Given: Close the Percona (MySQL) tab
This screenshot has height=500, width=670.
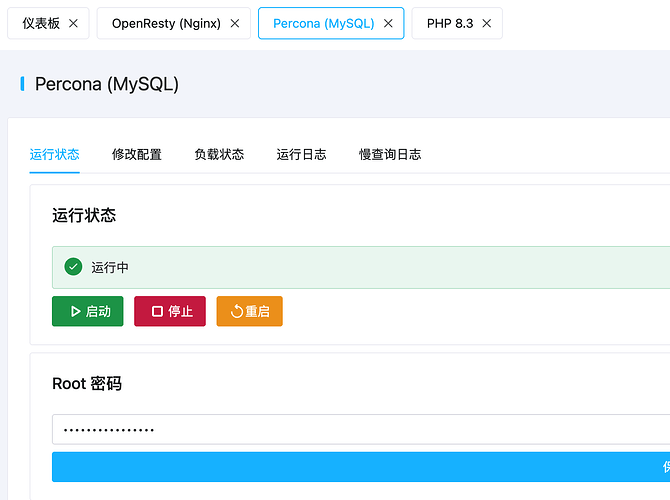Looking at the screenshot, I should [388, 23].
